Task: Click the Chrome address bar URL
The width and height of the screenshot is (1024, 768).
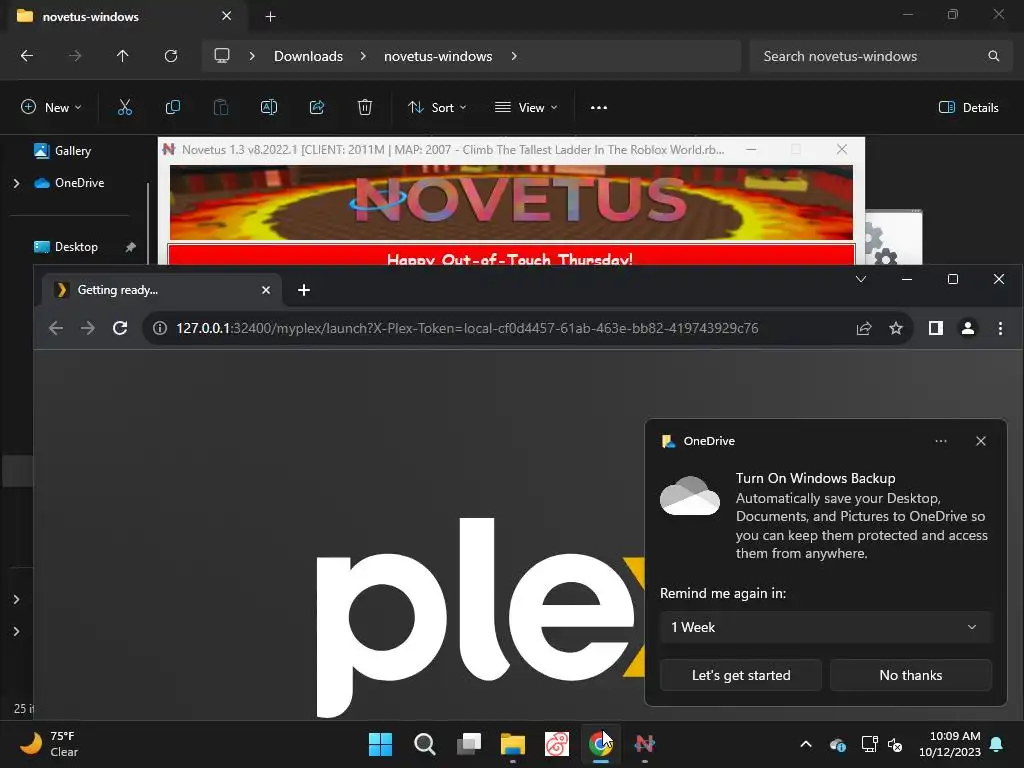Action: pos(467,328)
